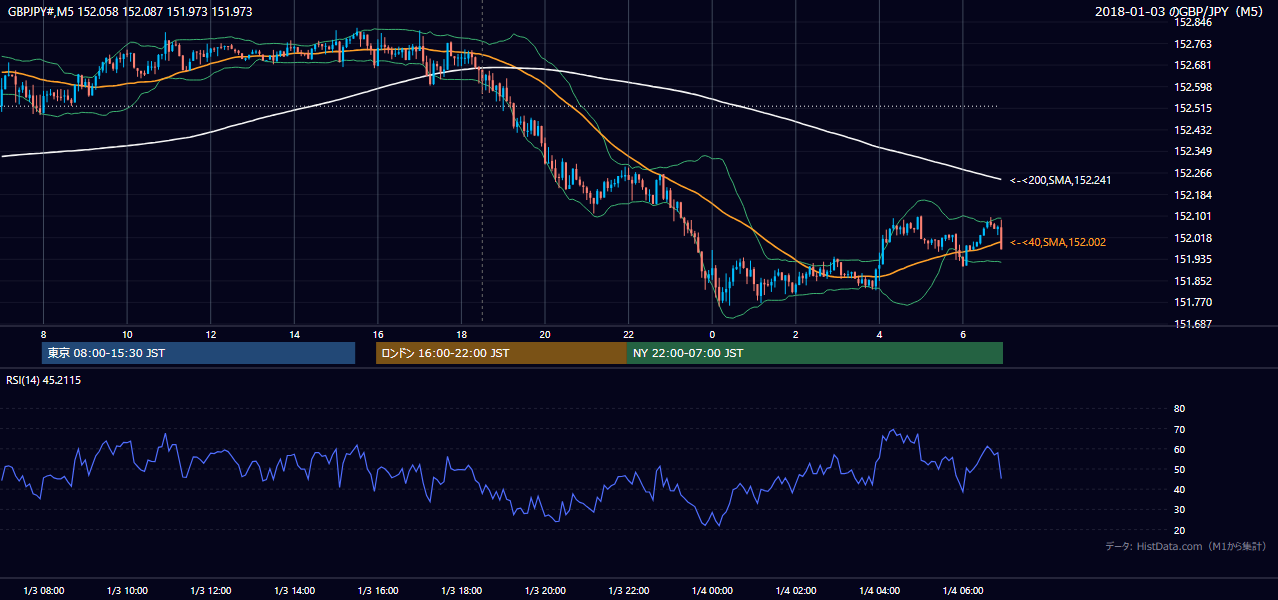Image resolution: width=1278 pixels, height=600 pixels.
Task: Click the bottom time label 1/3 12:00
Action: [x=211, y=591]
